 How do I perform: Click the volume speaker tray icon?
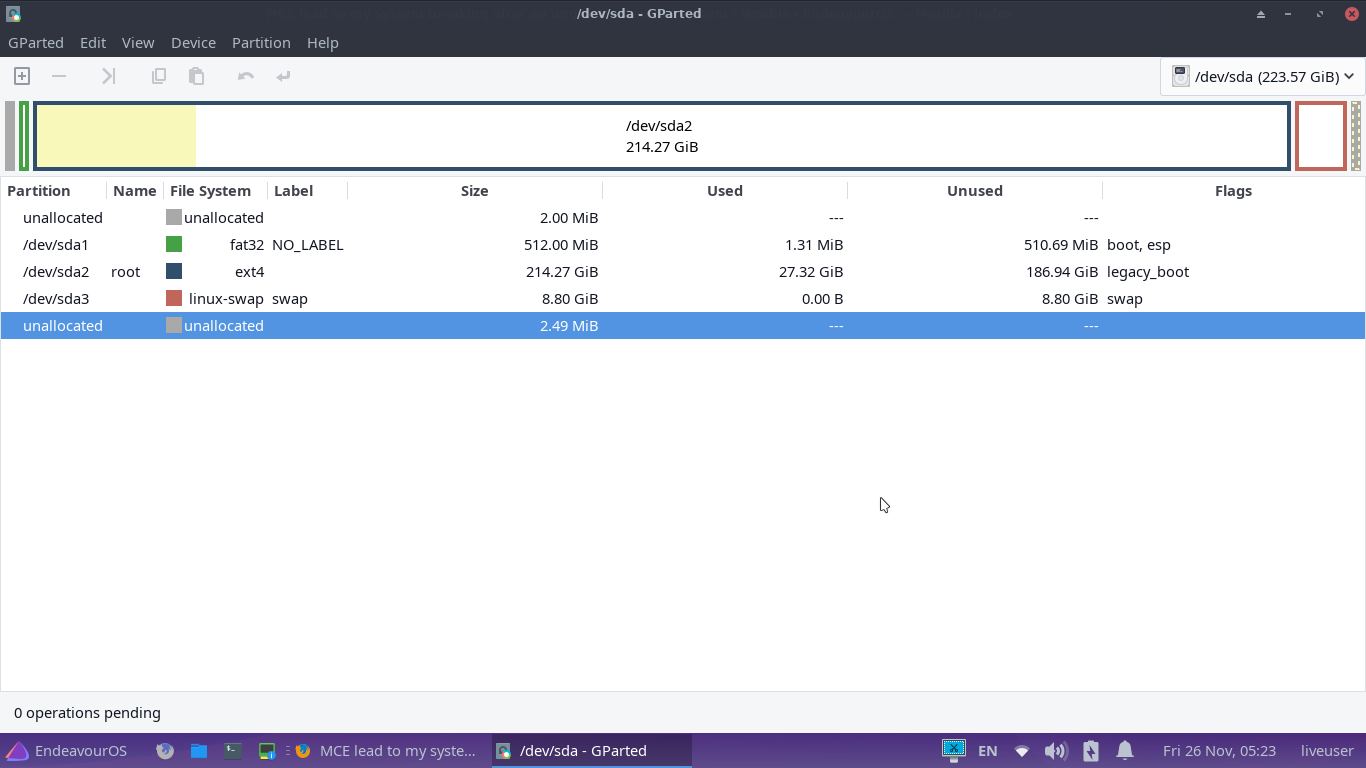(x=1055, y=751)
